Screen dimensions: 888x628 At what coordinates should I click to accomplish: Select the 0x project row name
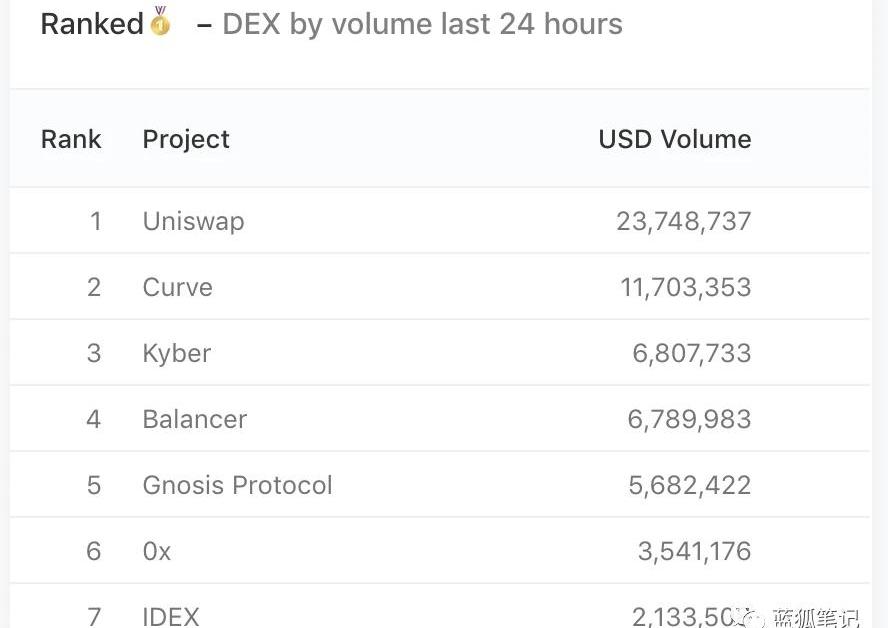[157, 551]
